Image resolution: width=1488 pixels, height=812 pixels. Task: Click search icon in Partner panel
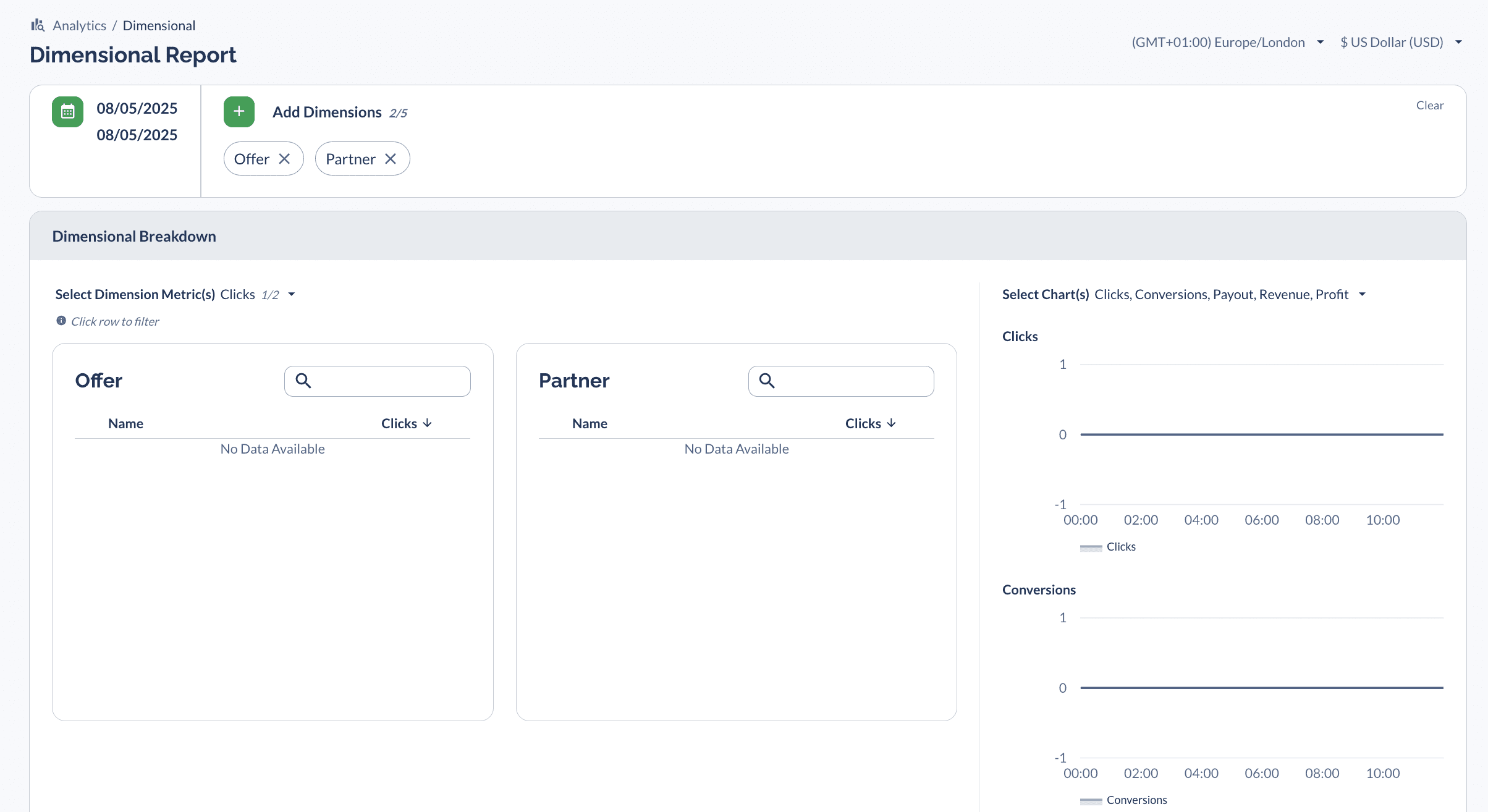767,381
